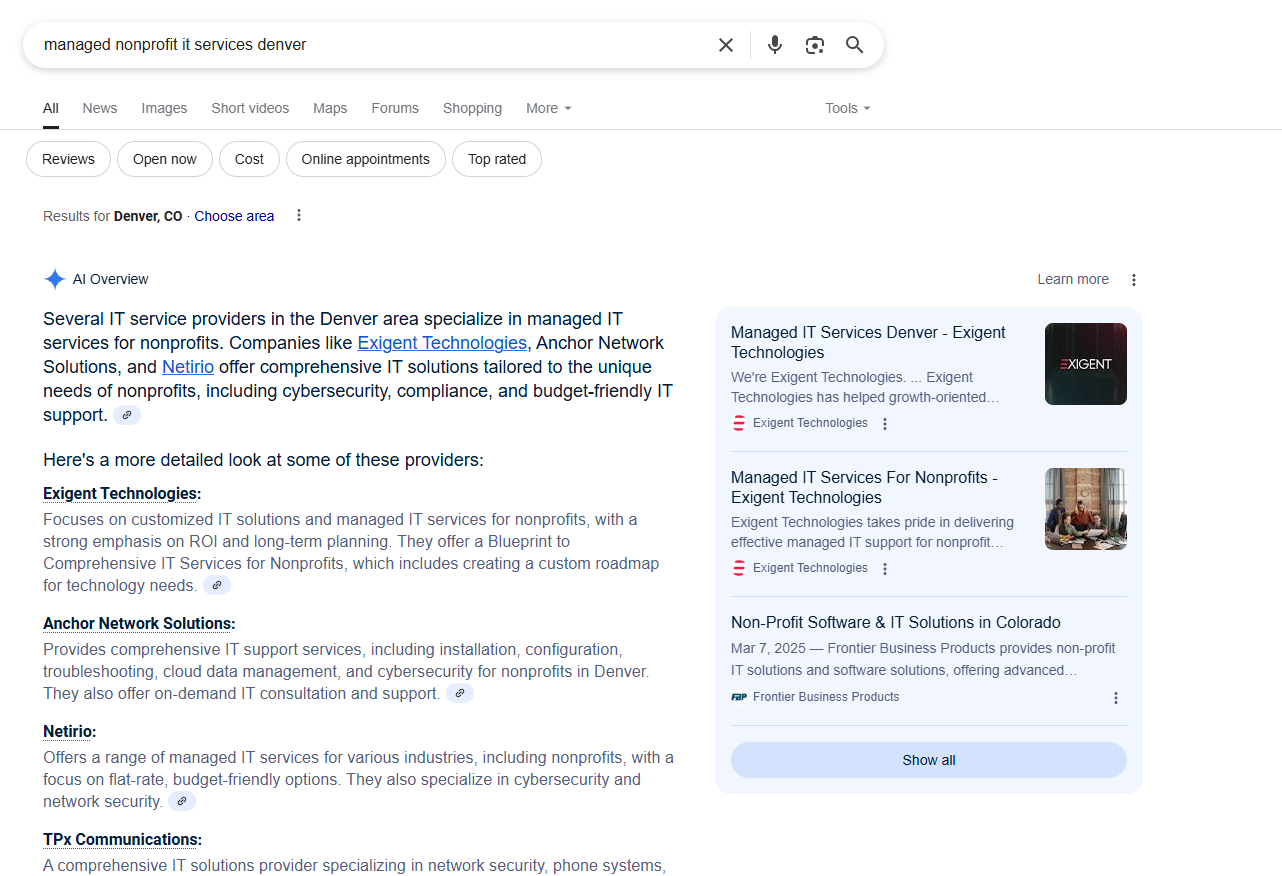
Task: Click Anchor Network Solutions: provider heading
Action: pyautogui.click(x=139, y=623)
